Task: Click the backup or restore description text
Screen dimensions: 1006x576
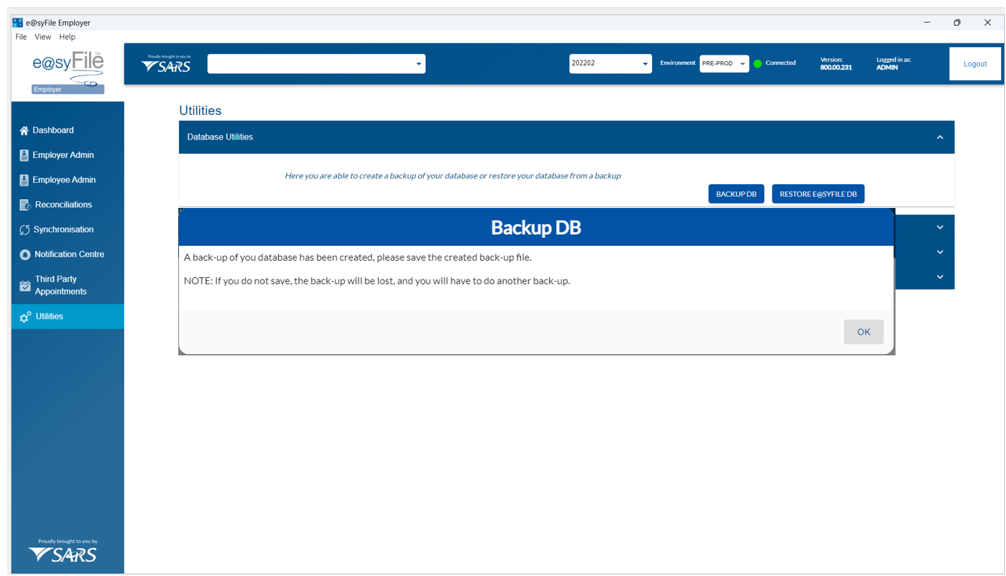Action: coord(453,176)
